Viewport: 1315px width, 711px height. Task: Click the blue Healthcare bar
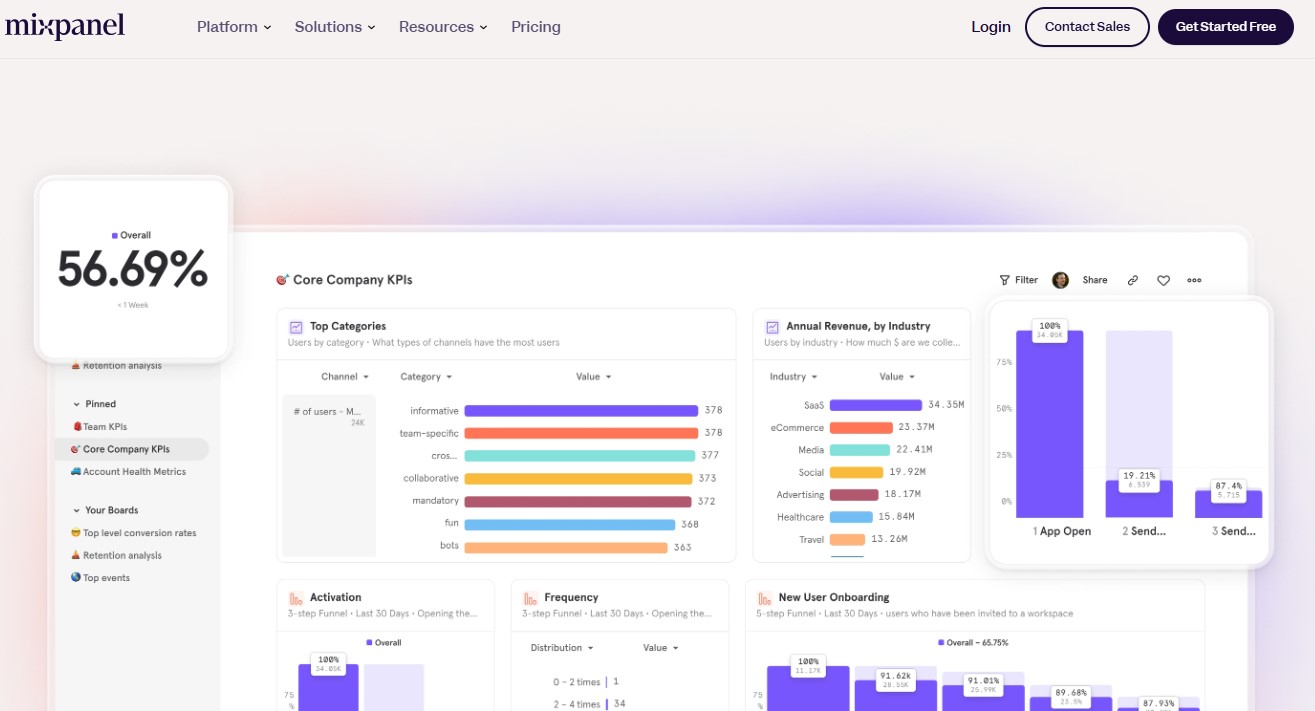pos(851,517)
